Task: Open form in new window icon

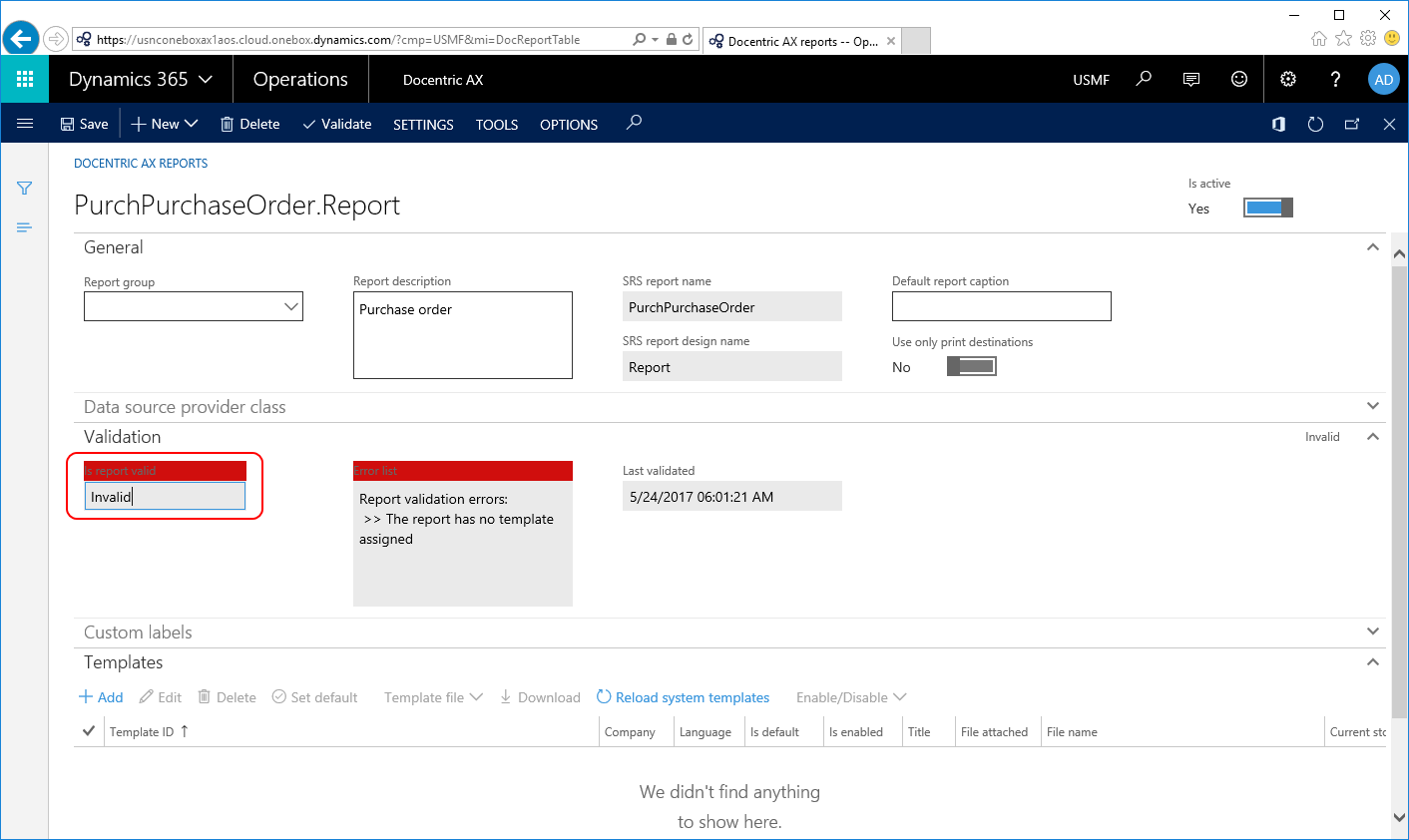Action: coord(1352,124)
